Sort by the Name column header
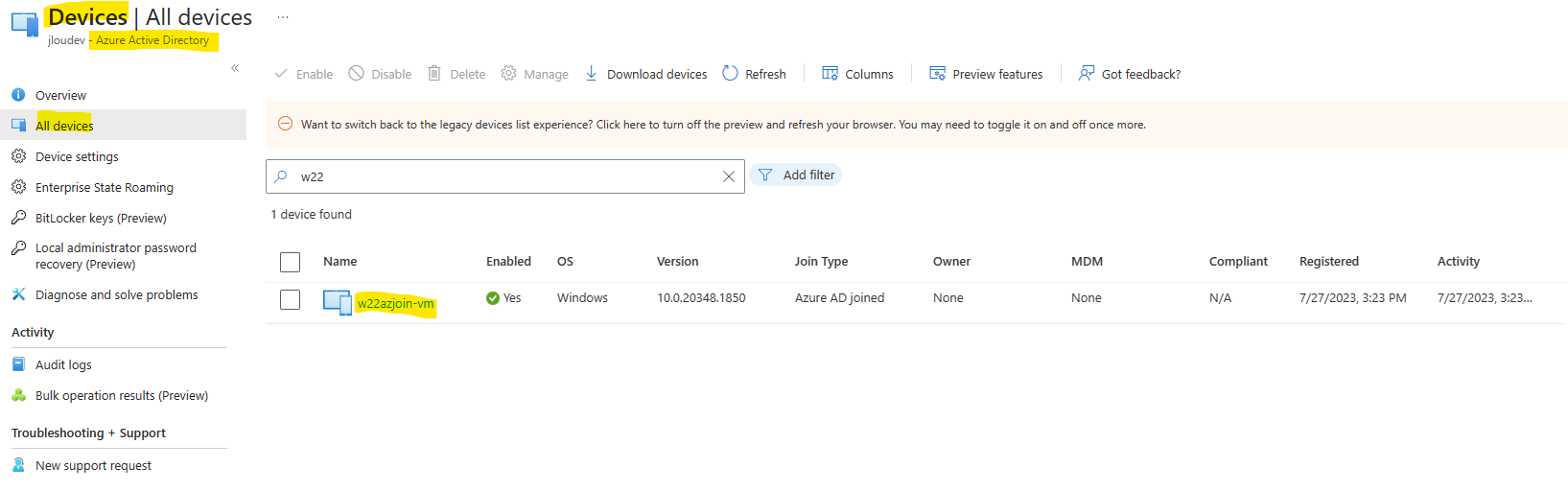This screenshot has height=491, width=1568. pos(339,261)
